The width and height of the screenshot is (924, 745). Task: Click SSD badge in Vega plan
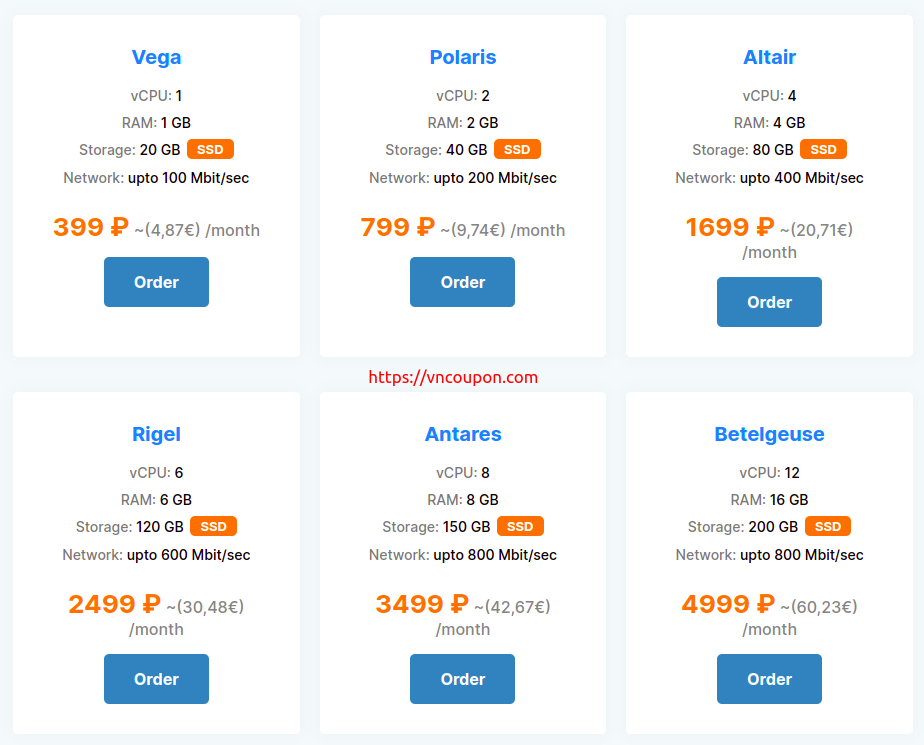pyautogui.click(x=210, y=150)
